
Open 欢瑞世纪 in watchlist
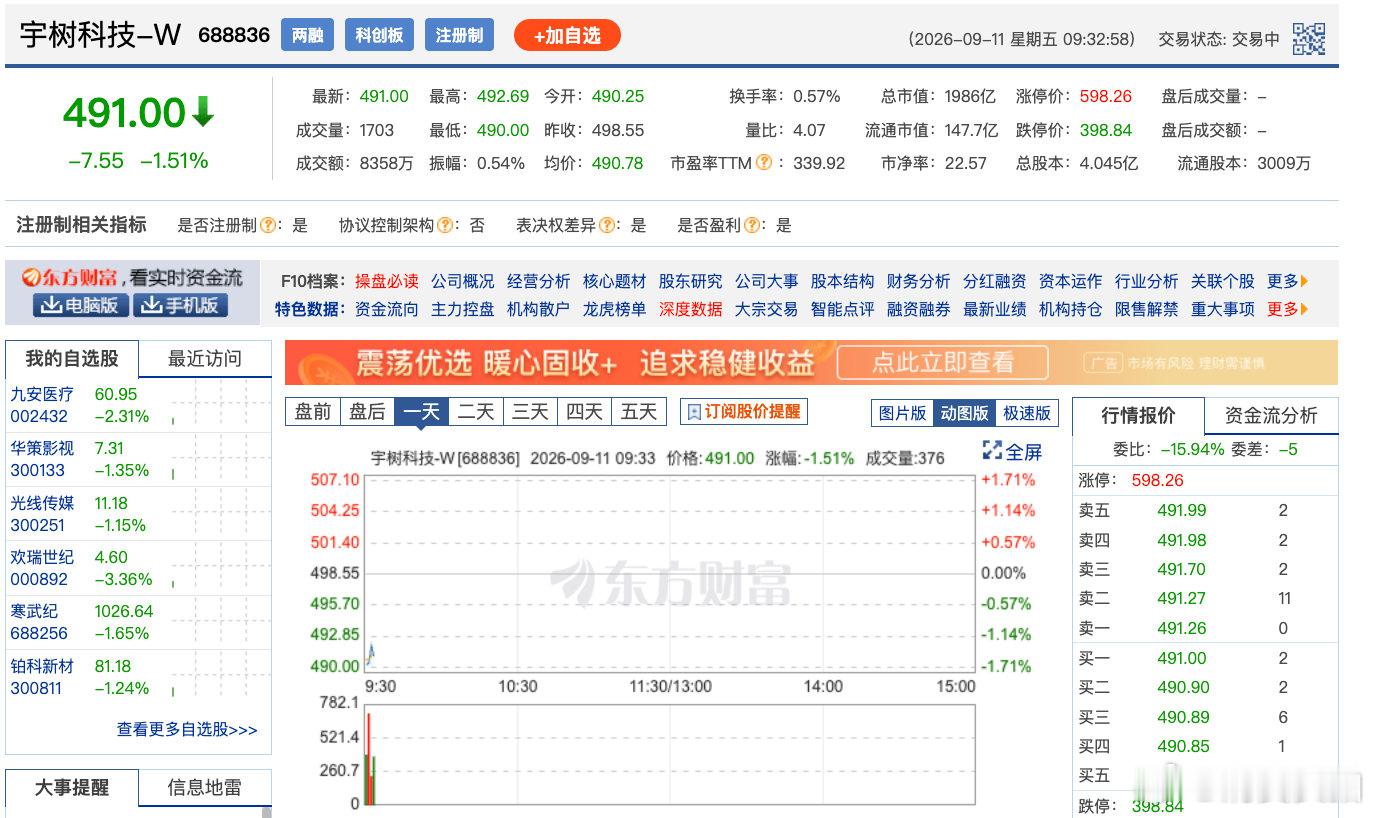42,557
